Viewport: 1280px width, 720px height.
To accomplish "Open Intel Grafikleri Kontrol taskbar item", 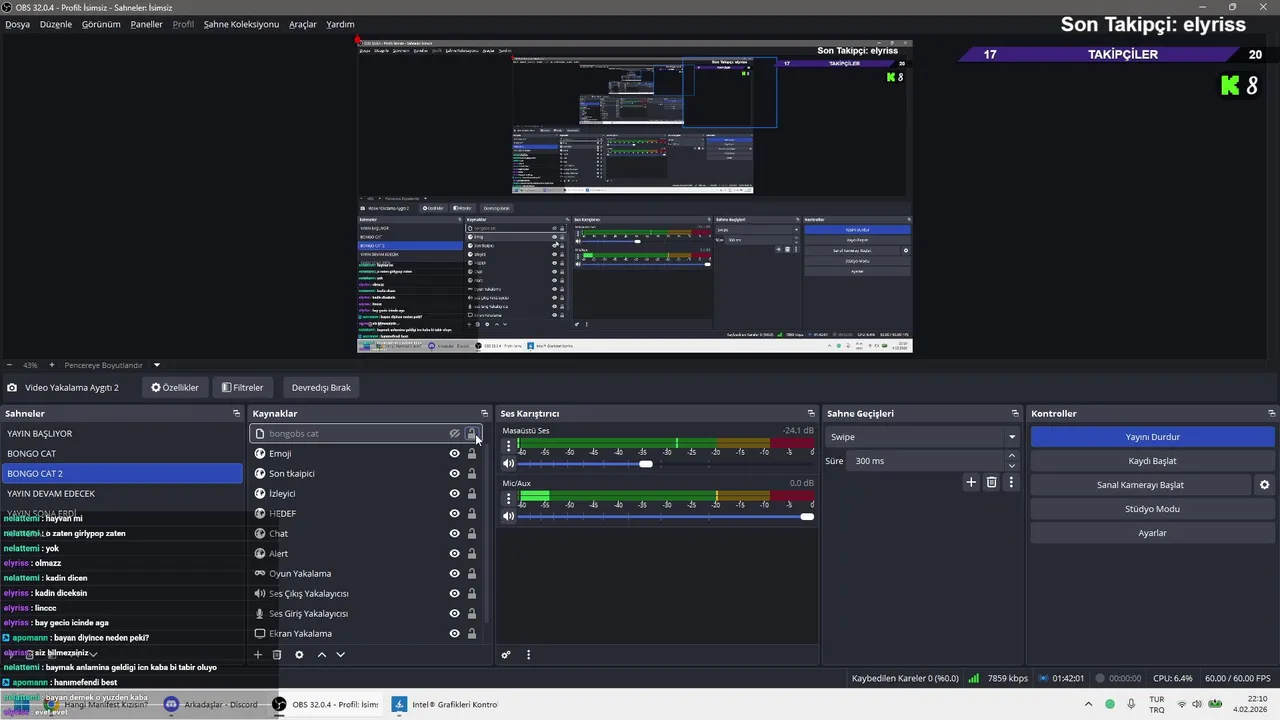I will tap(446, 704).
